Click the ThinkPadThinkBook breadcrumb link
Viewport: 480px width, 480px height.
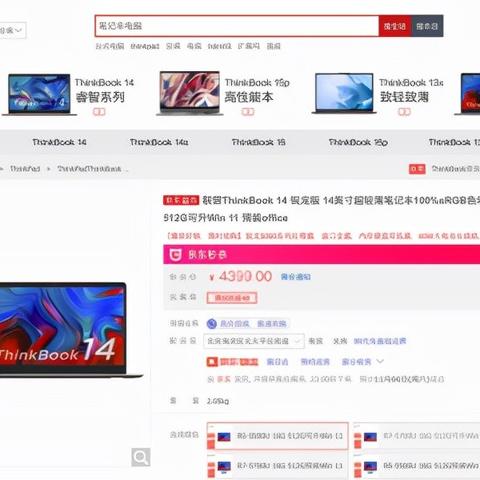tap(92, 169)
